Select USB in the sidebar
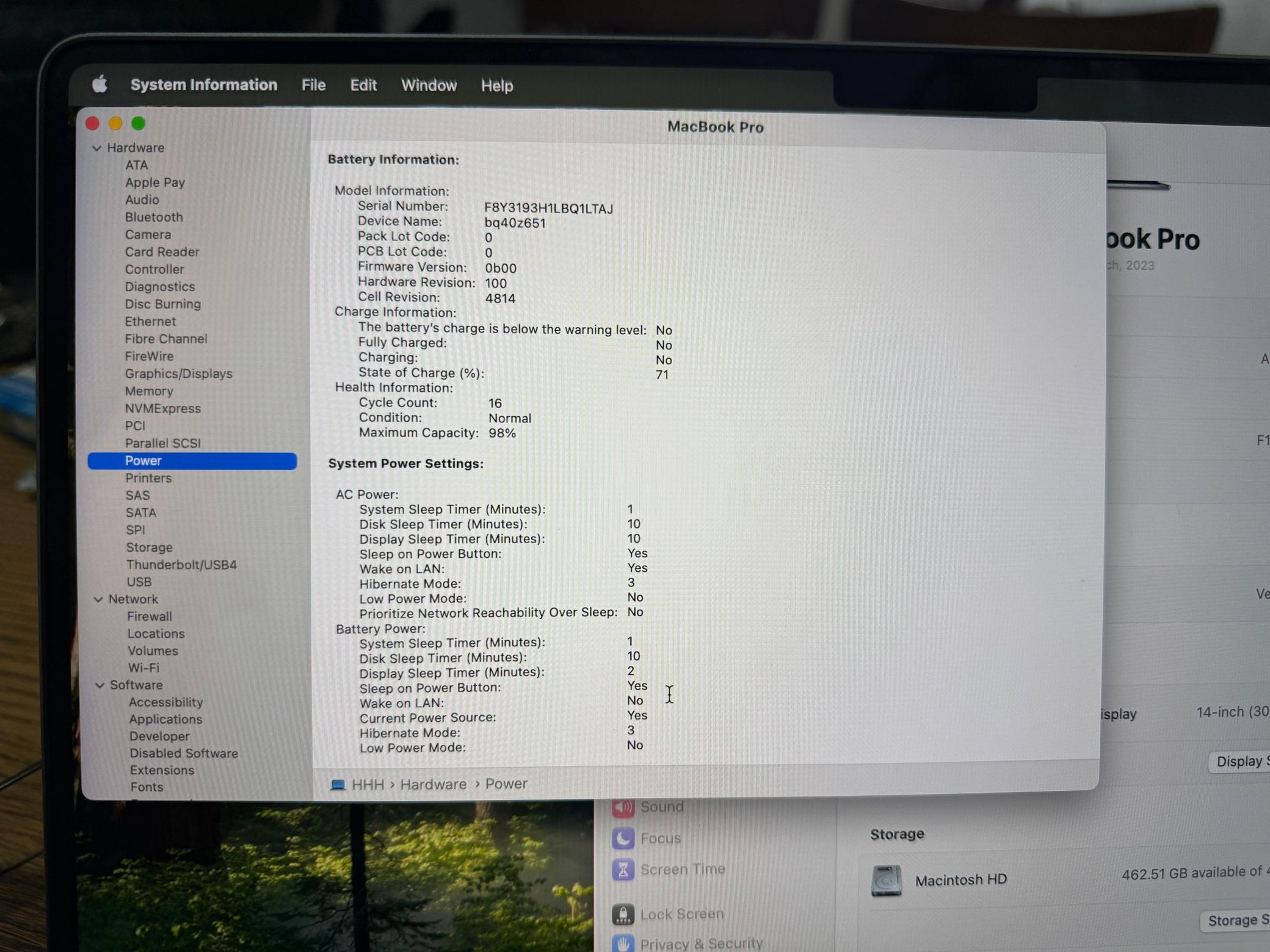1270x952 pixels. click(x=139, y=582)
